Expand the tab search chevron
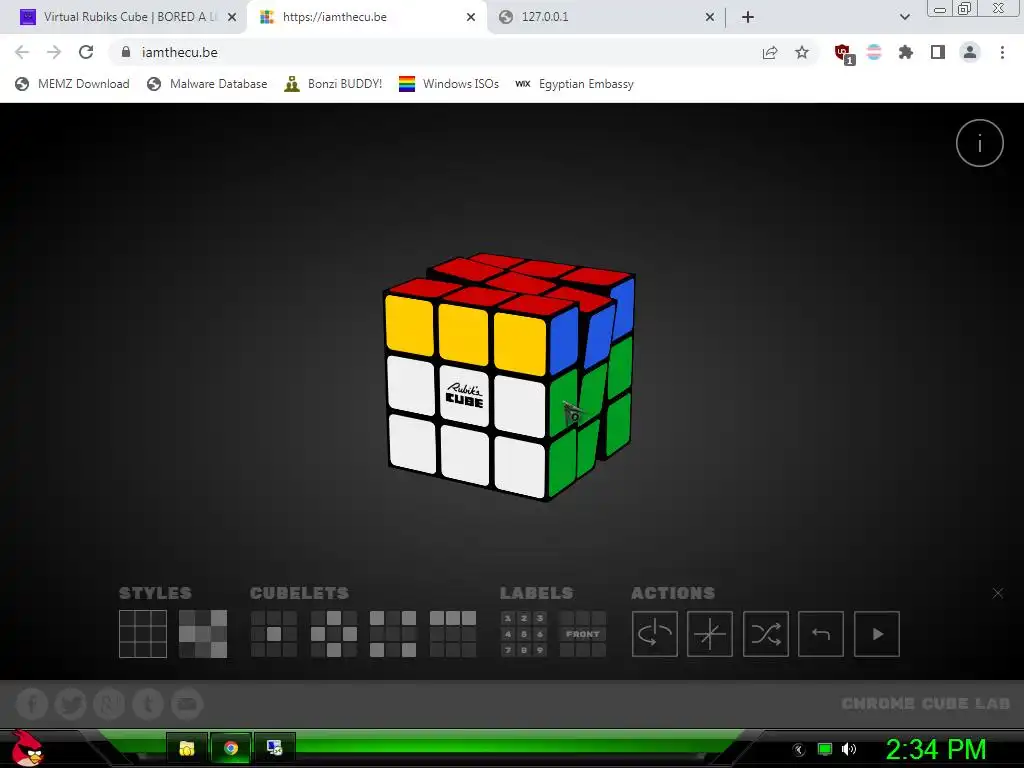Viewport: 1024px width, 768px height. [x=904, y=17]
